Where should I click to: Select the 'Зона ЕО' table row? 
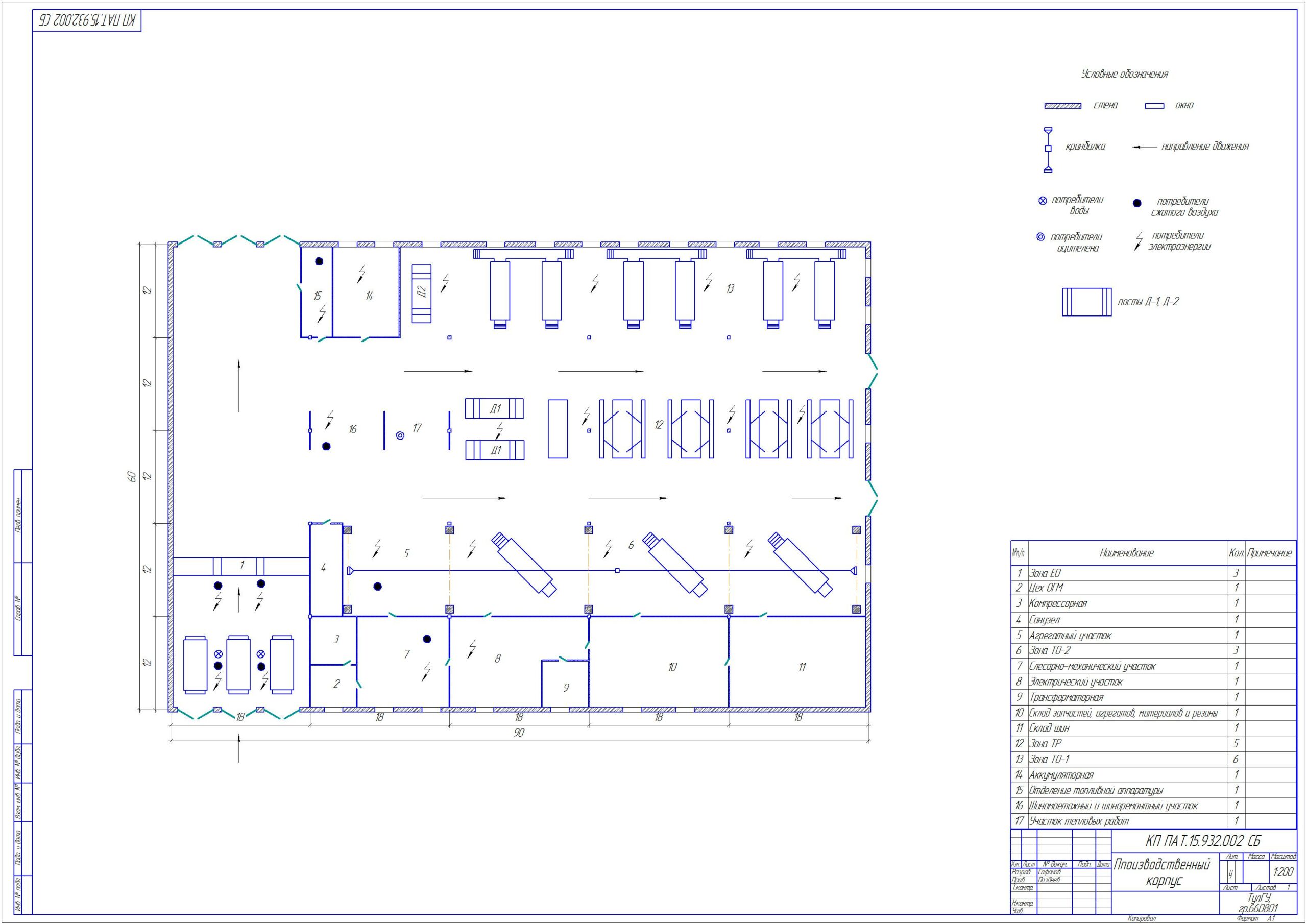point(1153,573)
